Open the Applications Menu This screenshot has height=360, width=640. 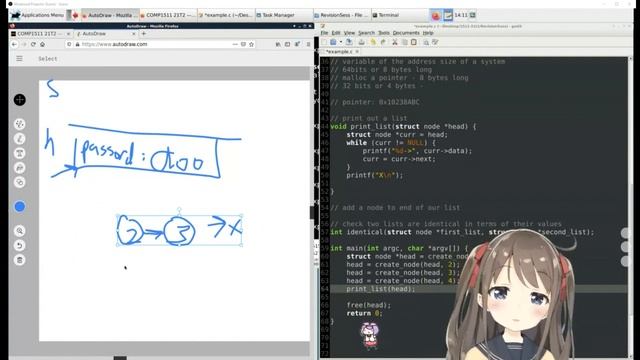tap(38, 15)
